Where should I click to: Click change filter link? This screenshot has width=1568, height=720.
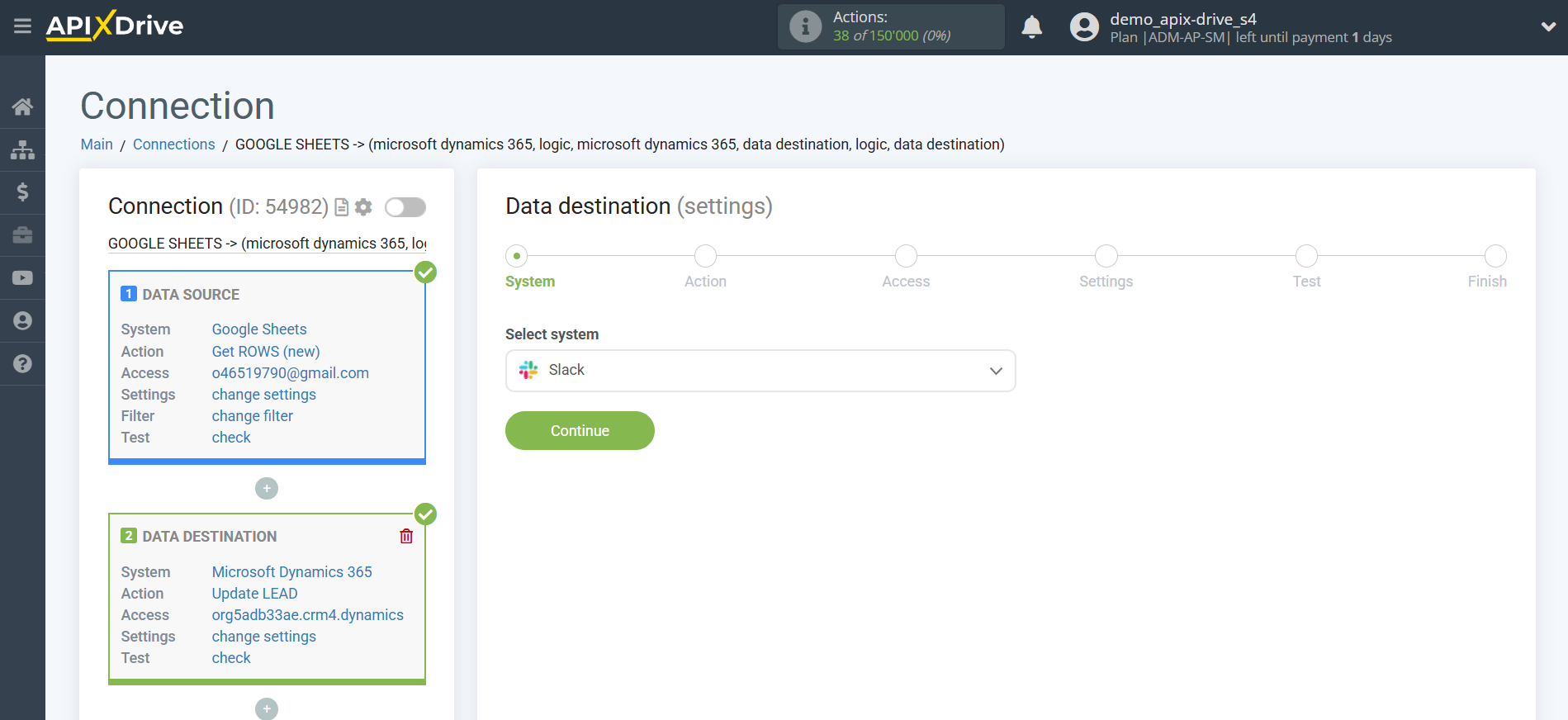coord(253,416)
